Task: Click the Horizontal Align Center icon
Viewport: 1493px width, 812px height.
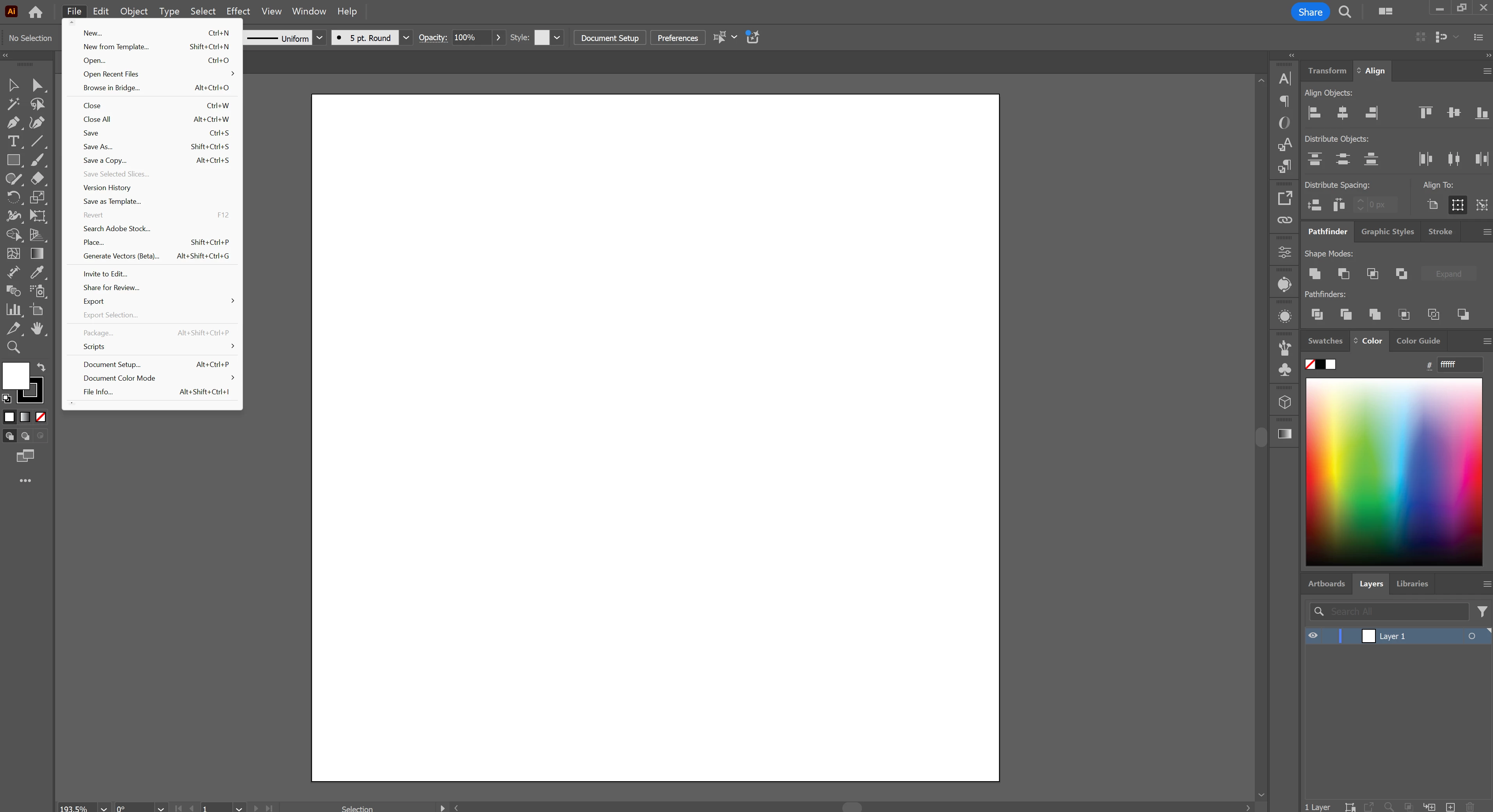Action: (1343, 113)
